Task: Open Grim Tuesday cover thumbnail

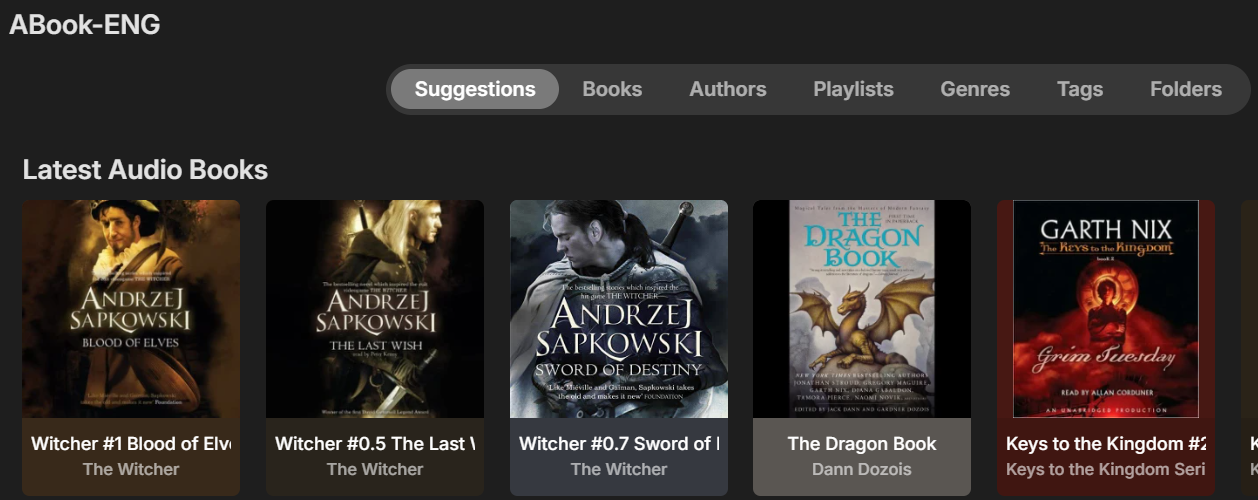Action: (x=1106, y=309)
